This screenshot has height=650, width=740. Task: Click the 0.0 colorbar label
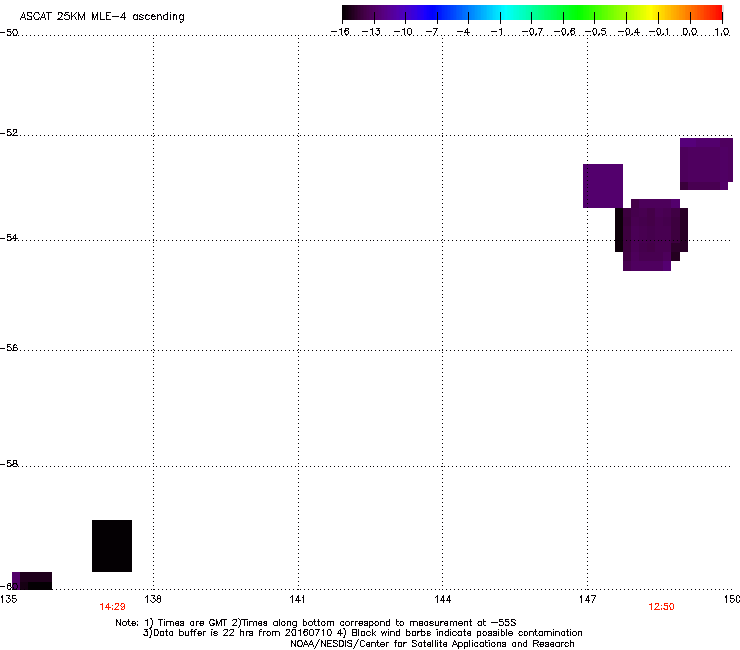690,32
